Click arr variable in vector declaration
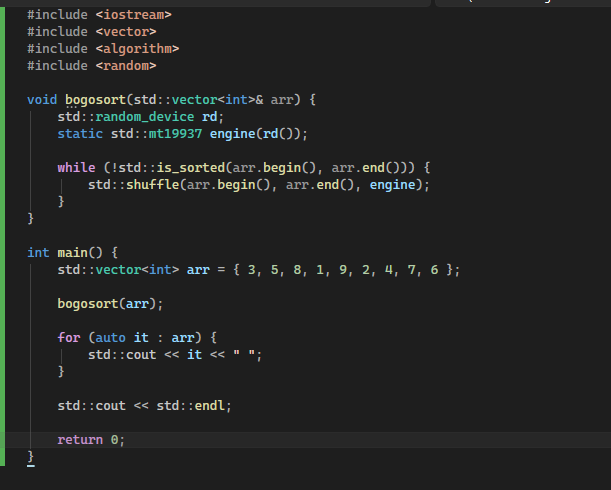This screenshot has height=490, width=611. (x=198, y=270)
